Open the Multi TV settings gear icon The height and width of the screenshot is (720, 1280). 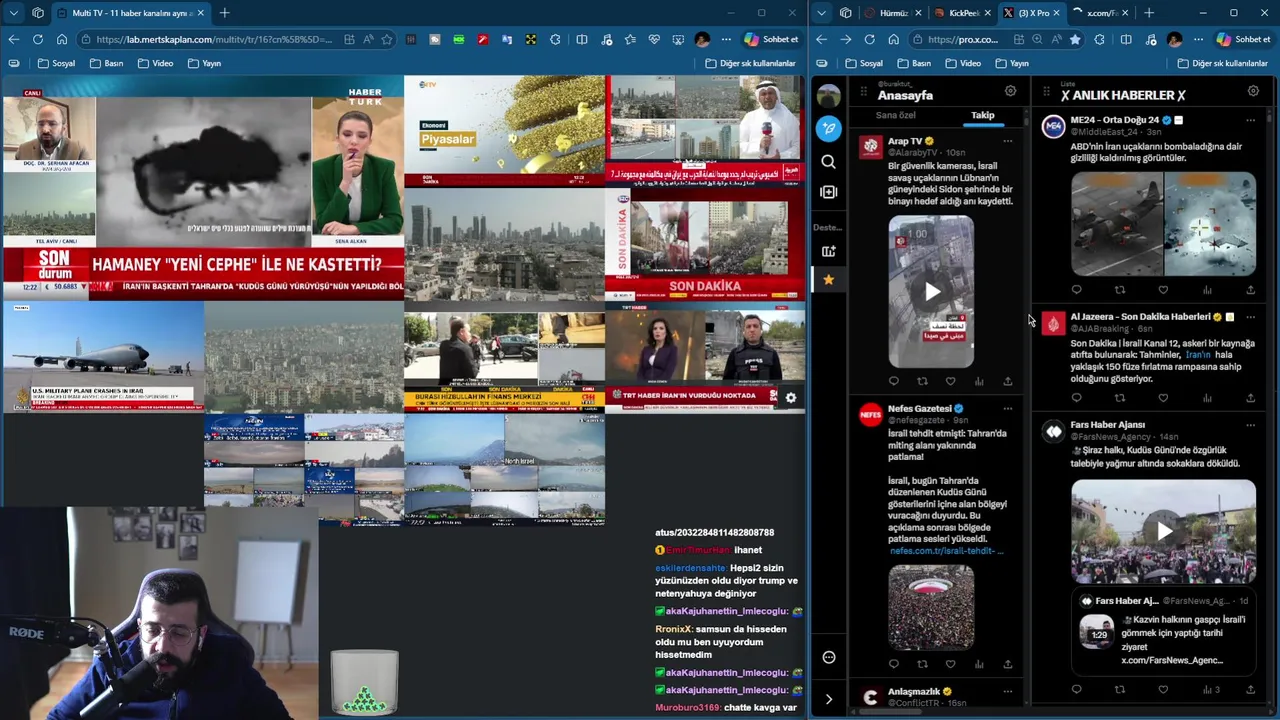click(790, 398)
